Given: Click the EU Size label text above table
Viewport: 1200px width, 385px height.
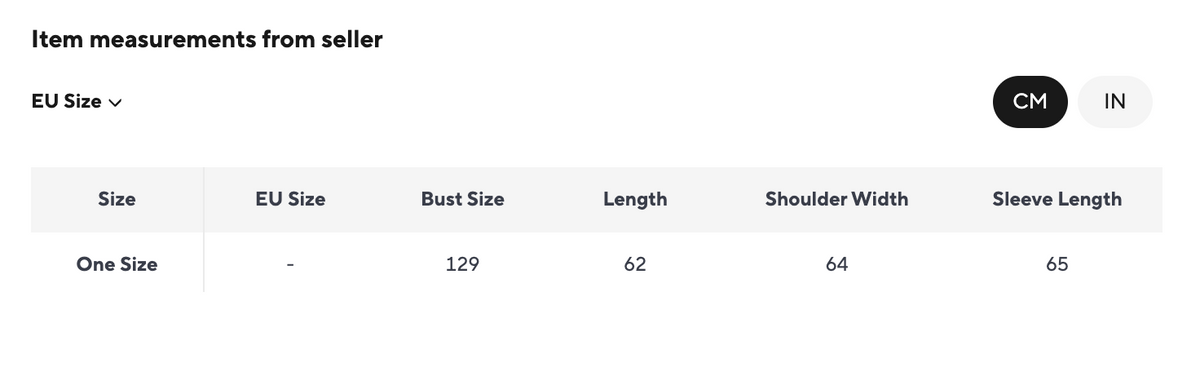Looking at the screenshot, I should (x=67, y=101).
